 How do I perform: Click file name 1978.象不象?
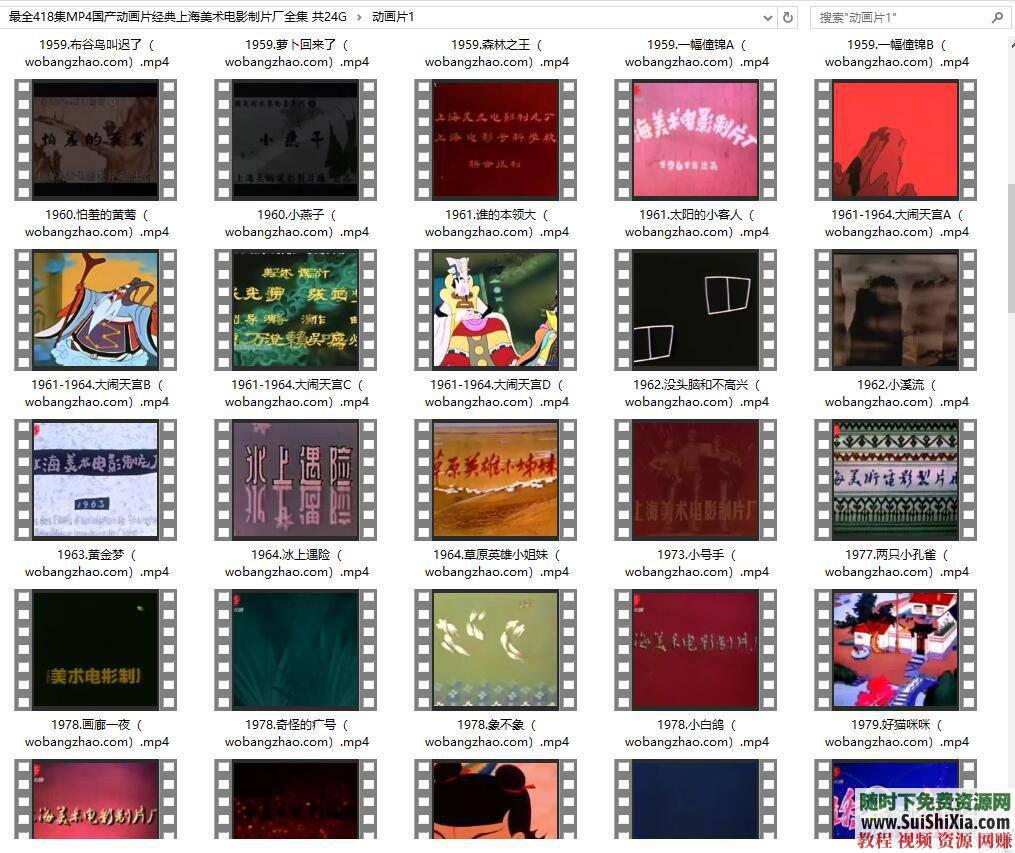tap(496, 734)
